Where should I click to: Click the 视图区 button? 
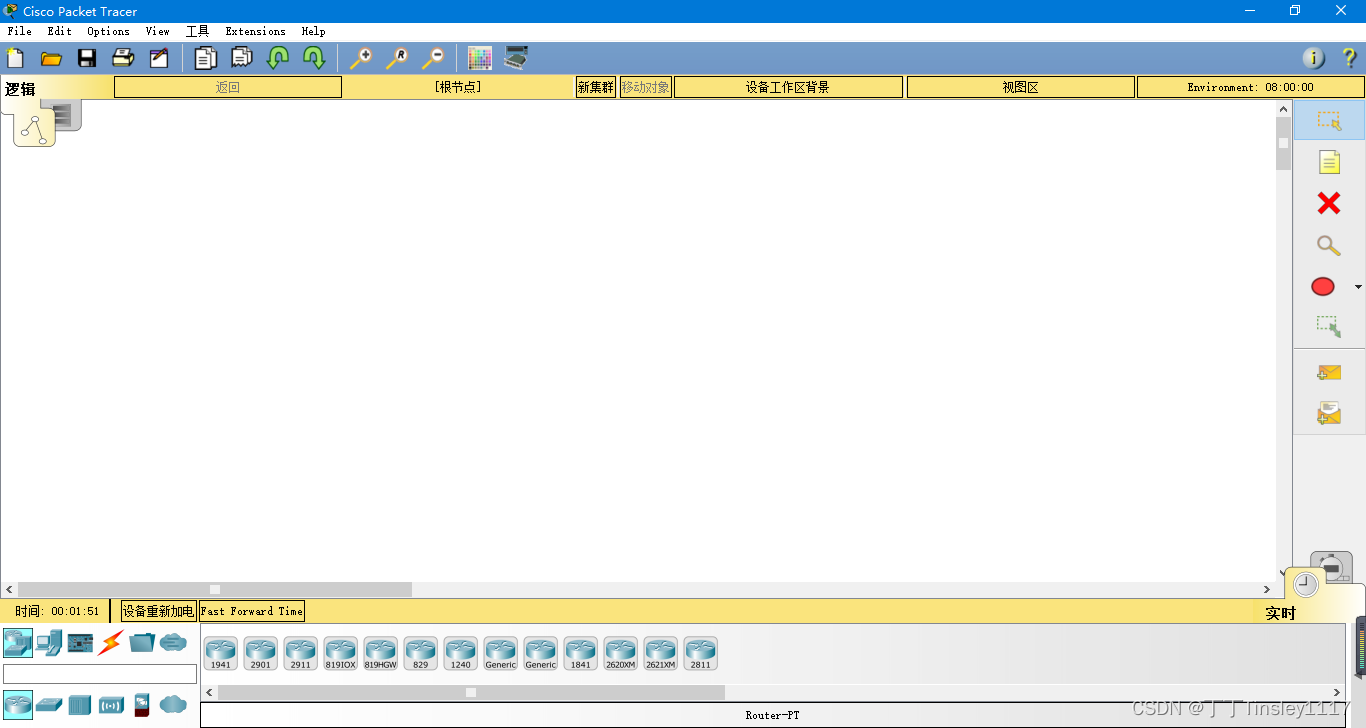pyautogui.click(x=1021, y=87)
